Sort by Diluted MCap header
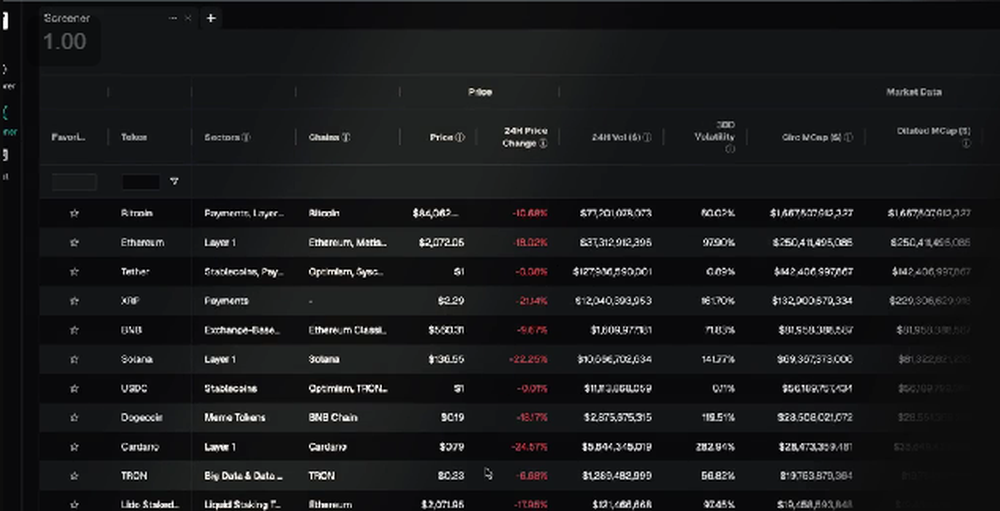 934,131
